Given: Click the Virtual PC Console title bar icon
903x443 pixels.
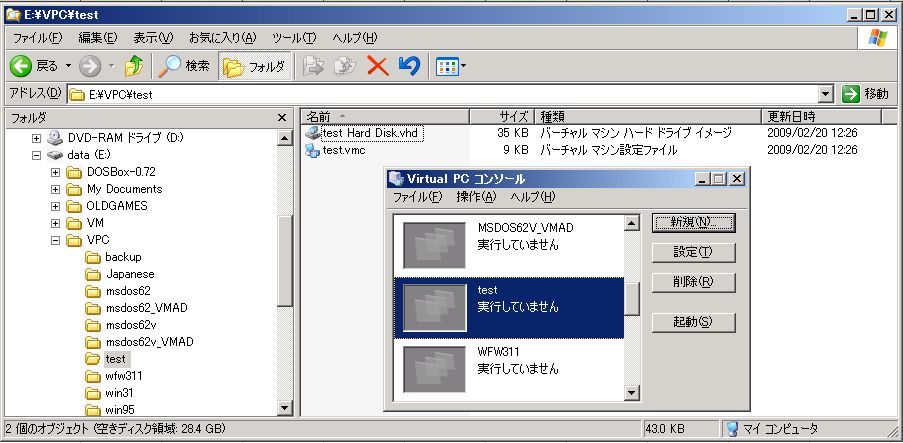Looking at the screenshot, I should coord(396,179).
